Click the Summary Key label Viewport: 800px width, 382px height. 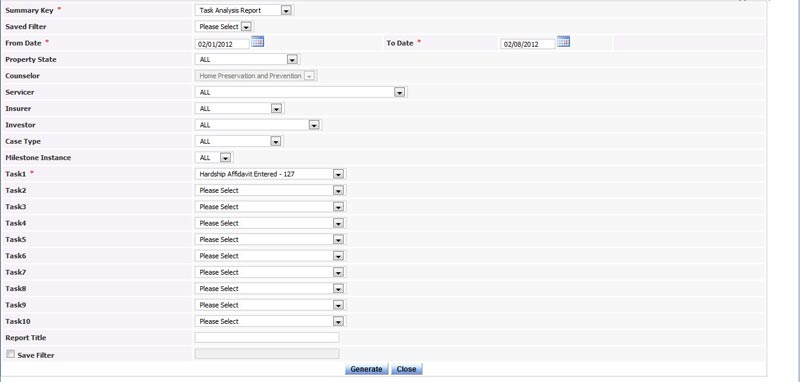pos(29,10)
